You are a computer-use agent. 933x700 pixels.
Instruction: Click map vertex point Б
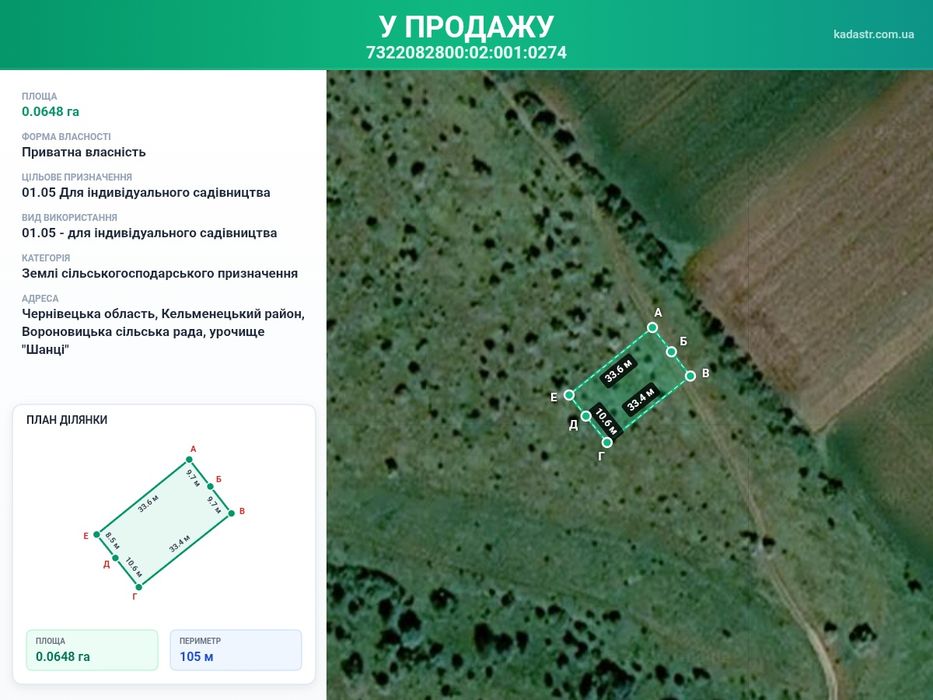(671, 352)
